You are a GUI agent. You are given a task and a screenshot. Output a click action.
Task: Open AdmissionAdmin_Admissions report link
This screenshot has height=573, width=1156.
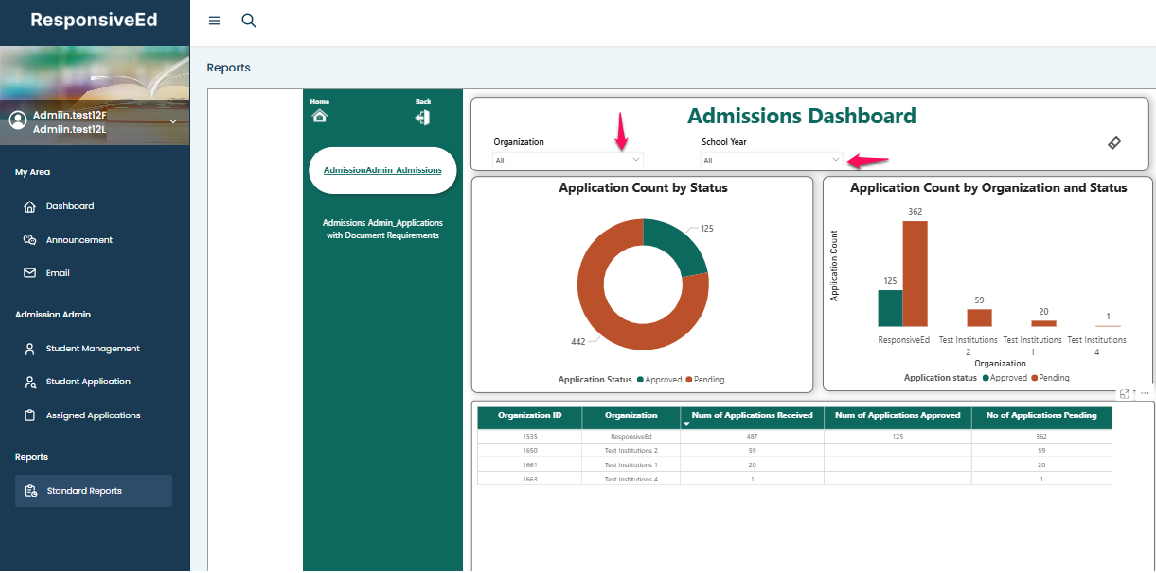coord(383,170)
